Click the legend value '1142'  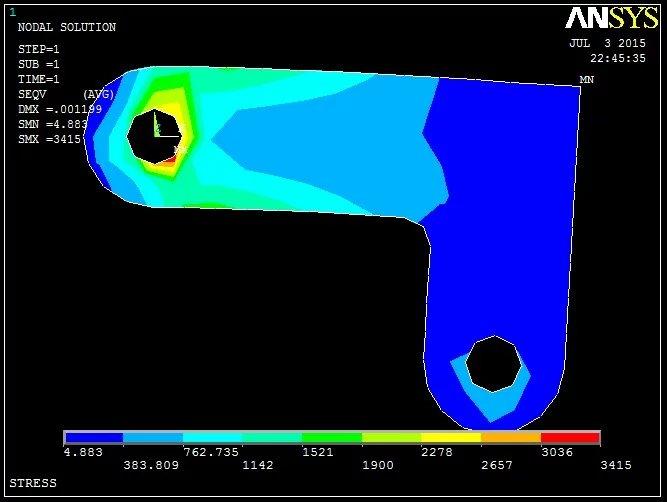pos(258,465)
